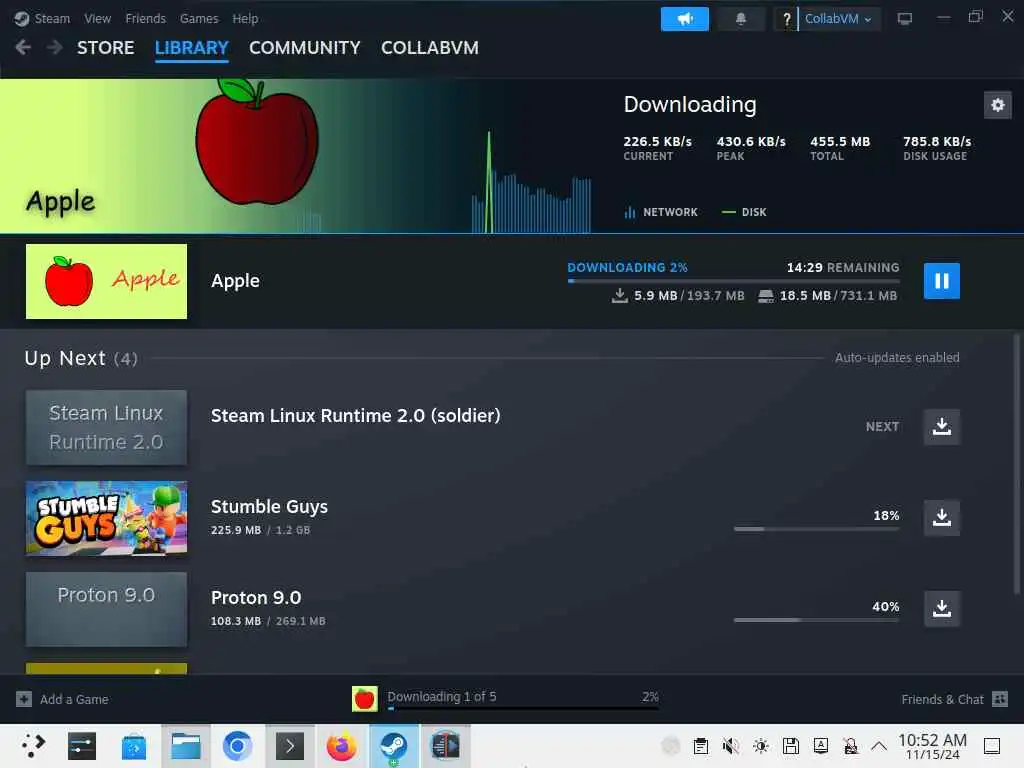Viewport: 1024px width, 768px height.
Task: Go to the LIBRARY tab
Action: pyautogui.click(x=191, y=48)
